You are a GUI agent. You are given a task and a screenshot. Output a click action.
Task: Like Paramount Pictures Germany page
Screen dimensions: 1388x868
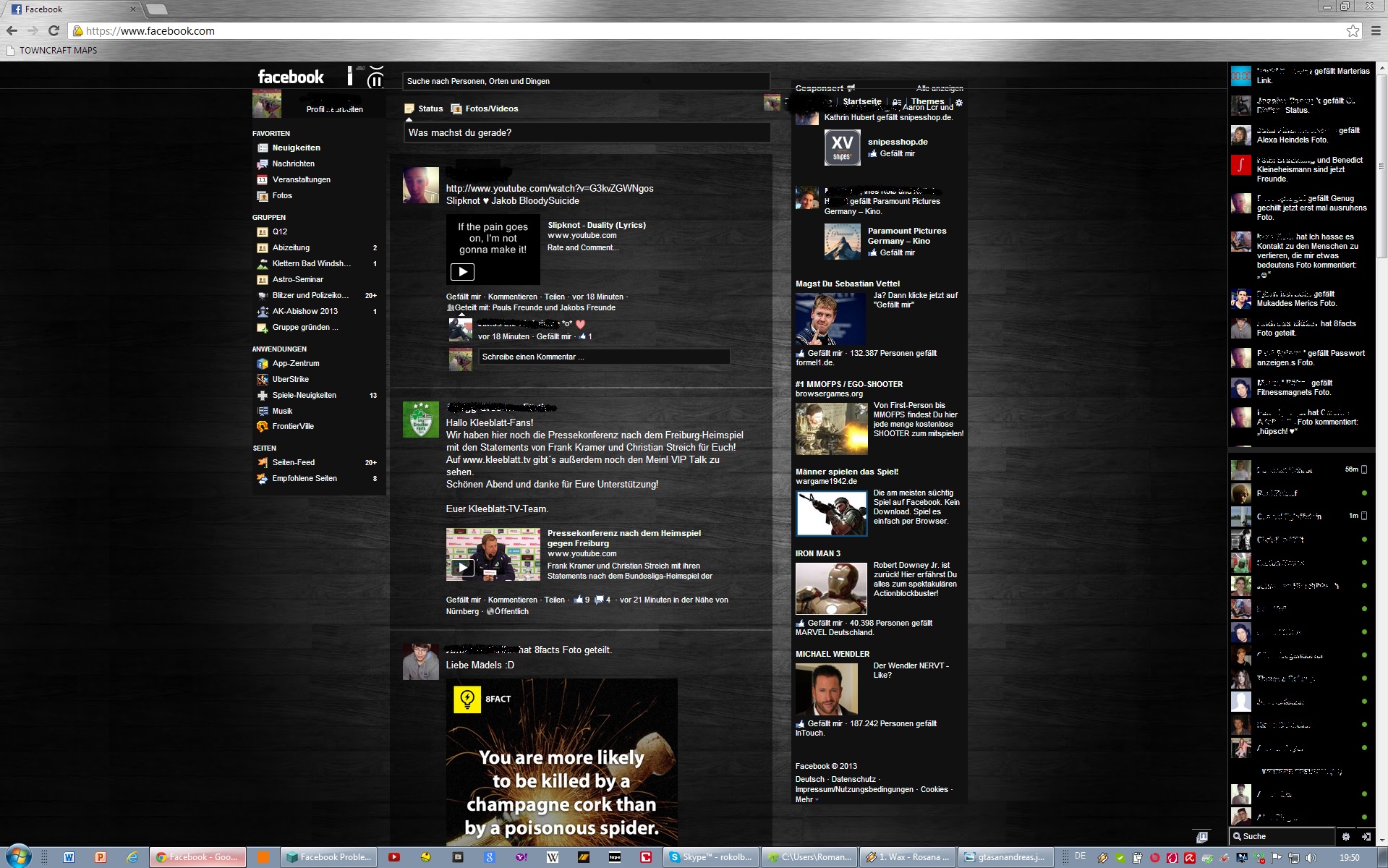click(896, 253)
